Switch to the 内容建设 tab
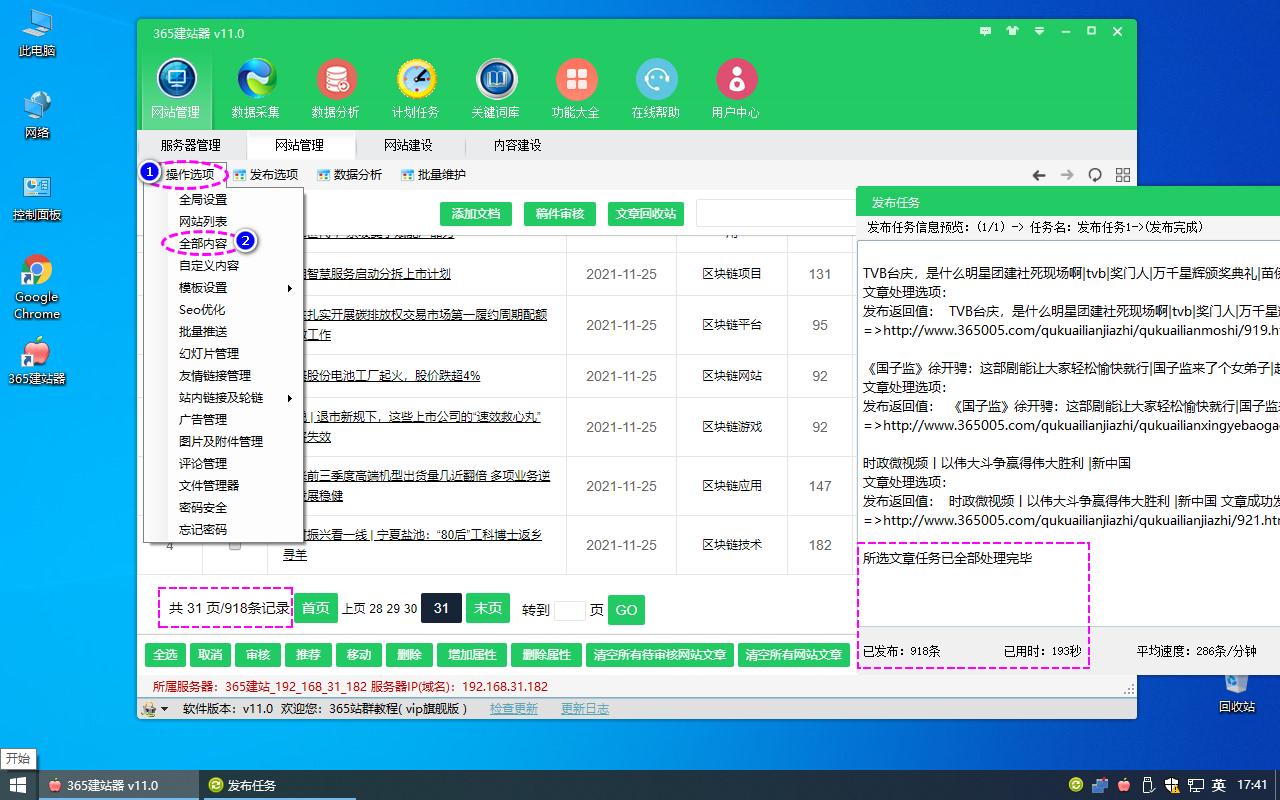The height and width of the screenshot is (800, 1280). pyautogui.click(x=518, y=145)
